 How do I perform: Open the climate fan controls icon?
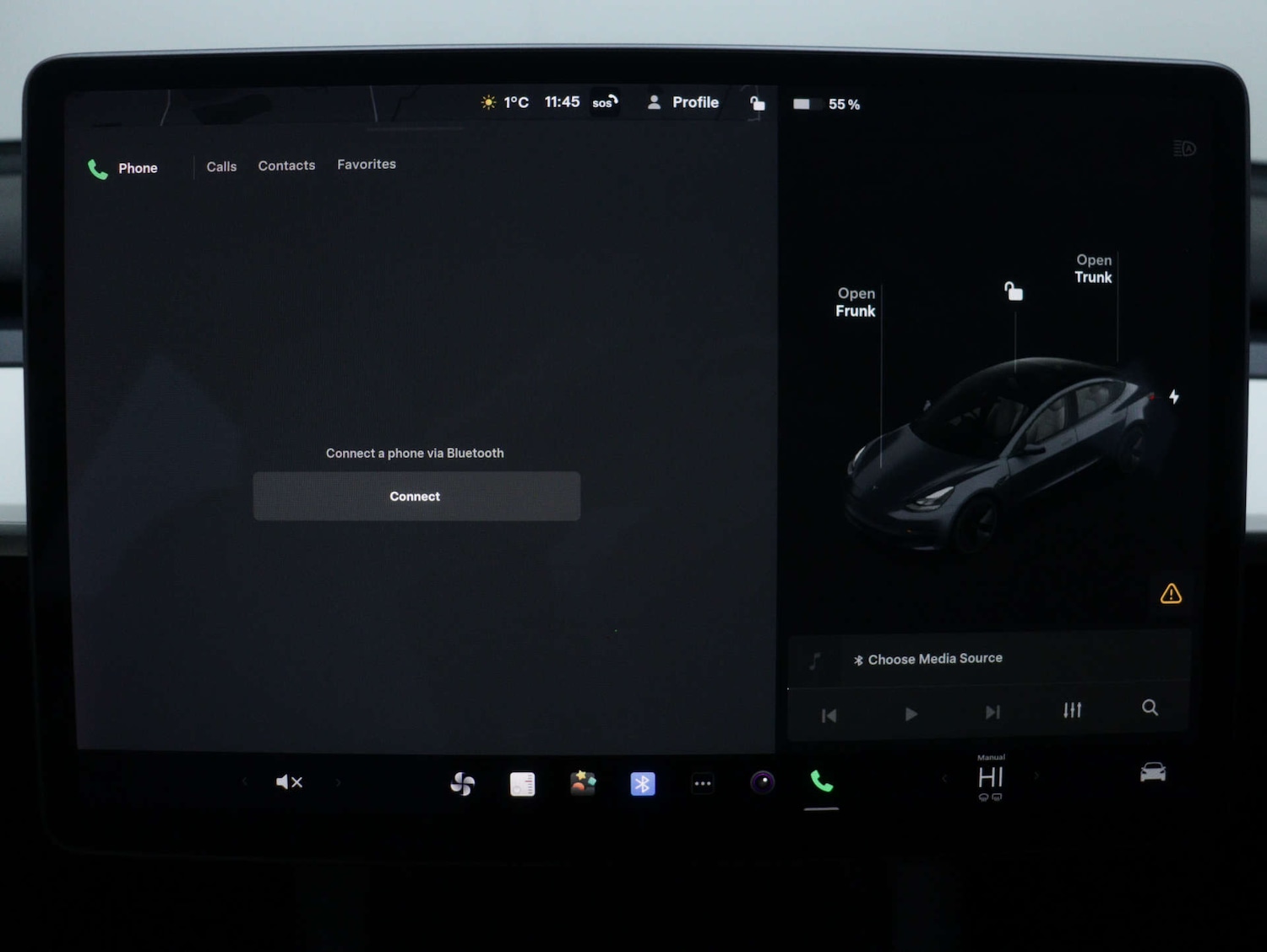tap(462, 784)
